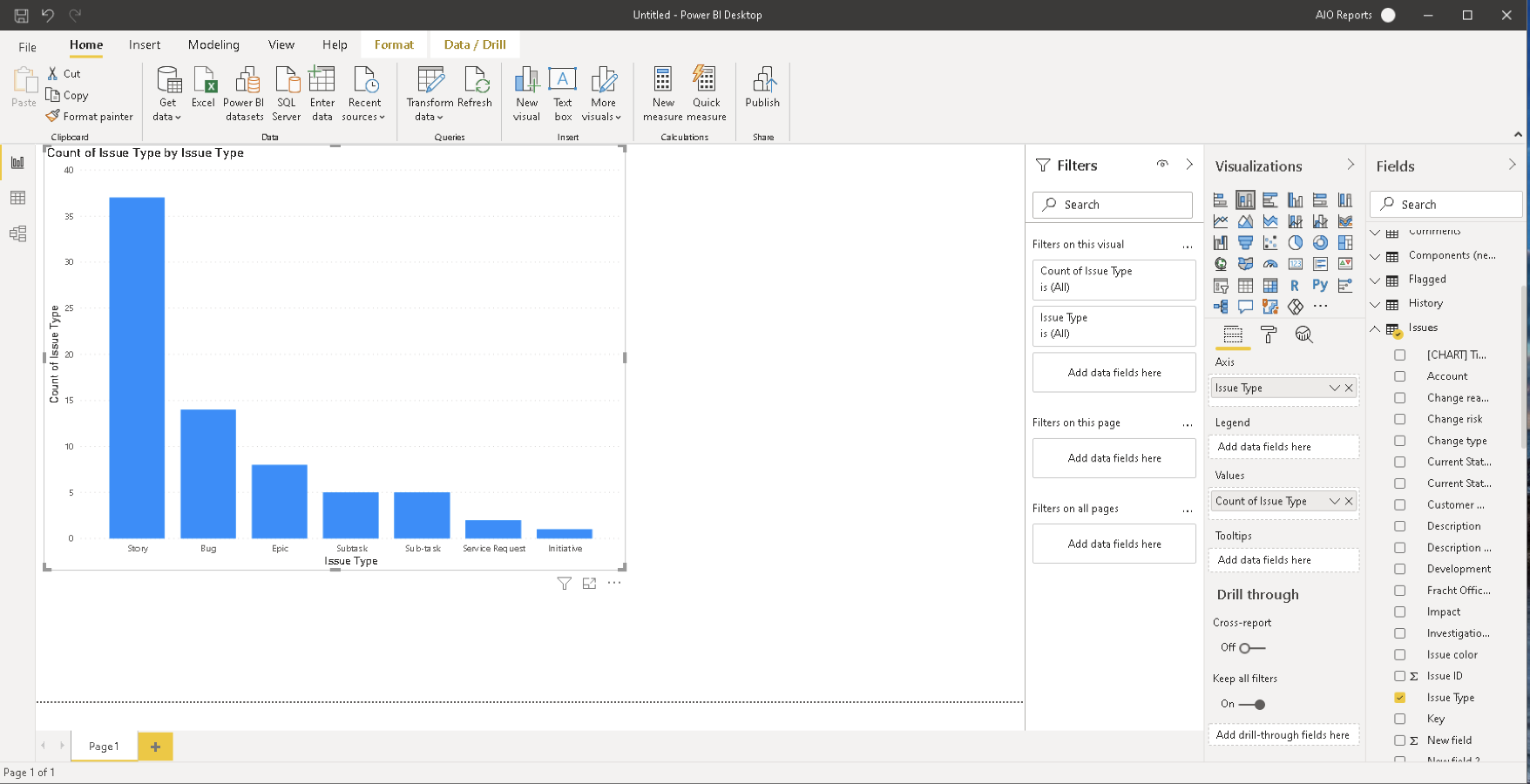Select the funnel chart visualization icon
This screenshot has height=784, width=1530.
coord(1245,242)
